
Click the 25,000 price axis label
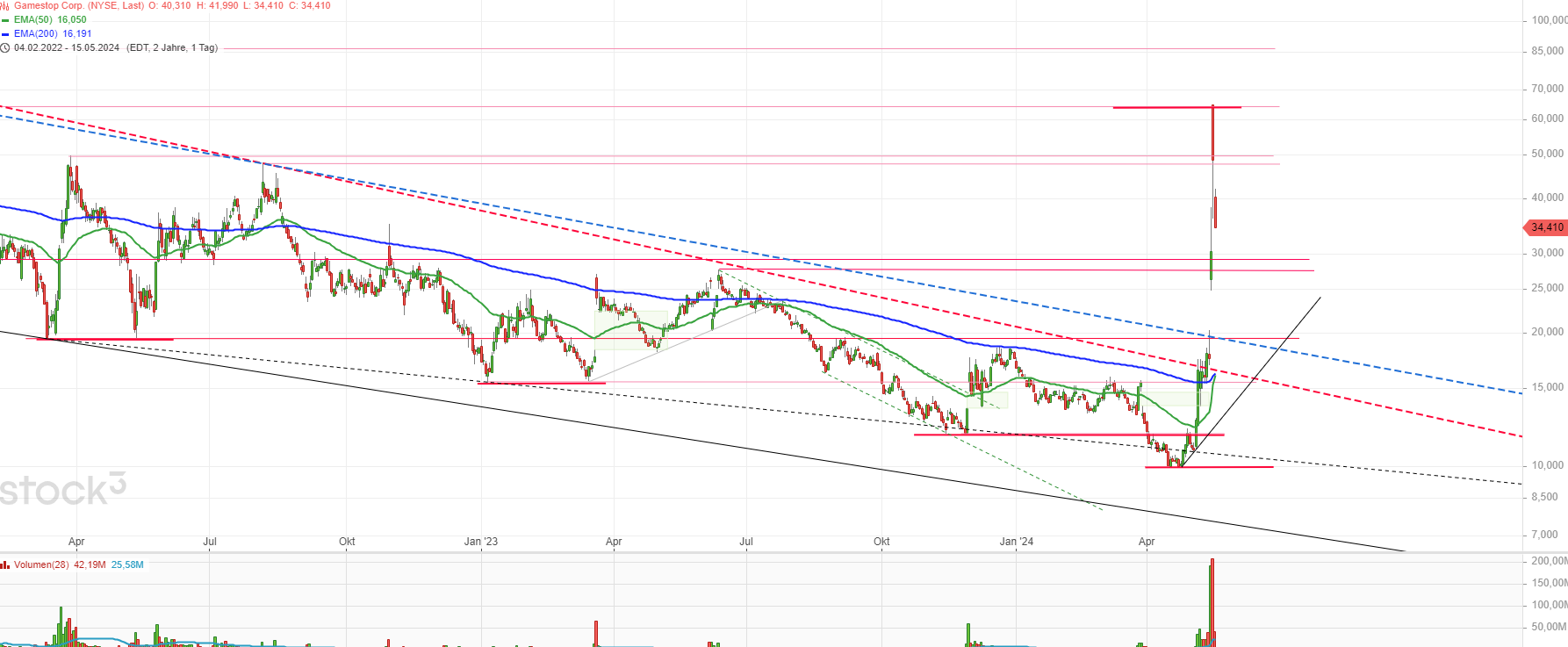coord(1547,288)
